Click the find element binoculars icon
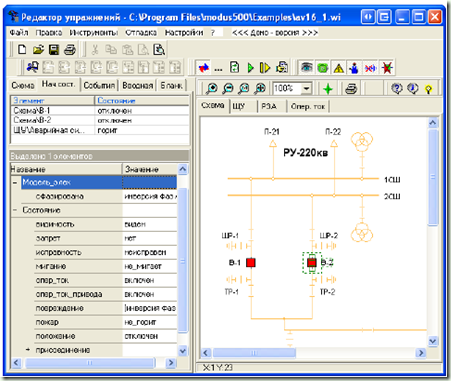Viewport: 451px width, 381px height. click(x=33, y=67)
